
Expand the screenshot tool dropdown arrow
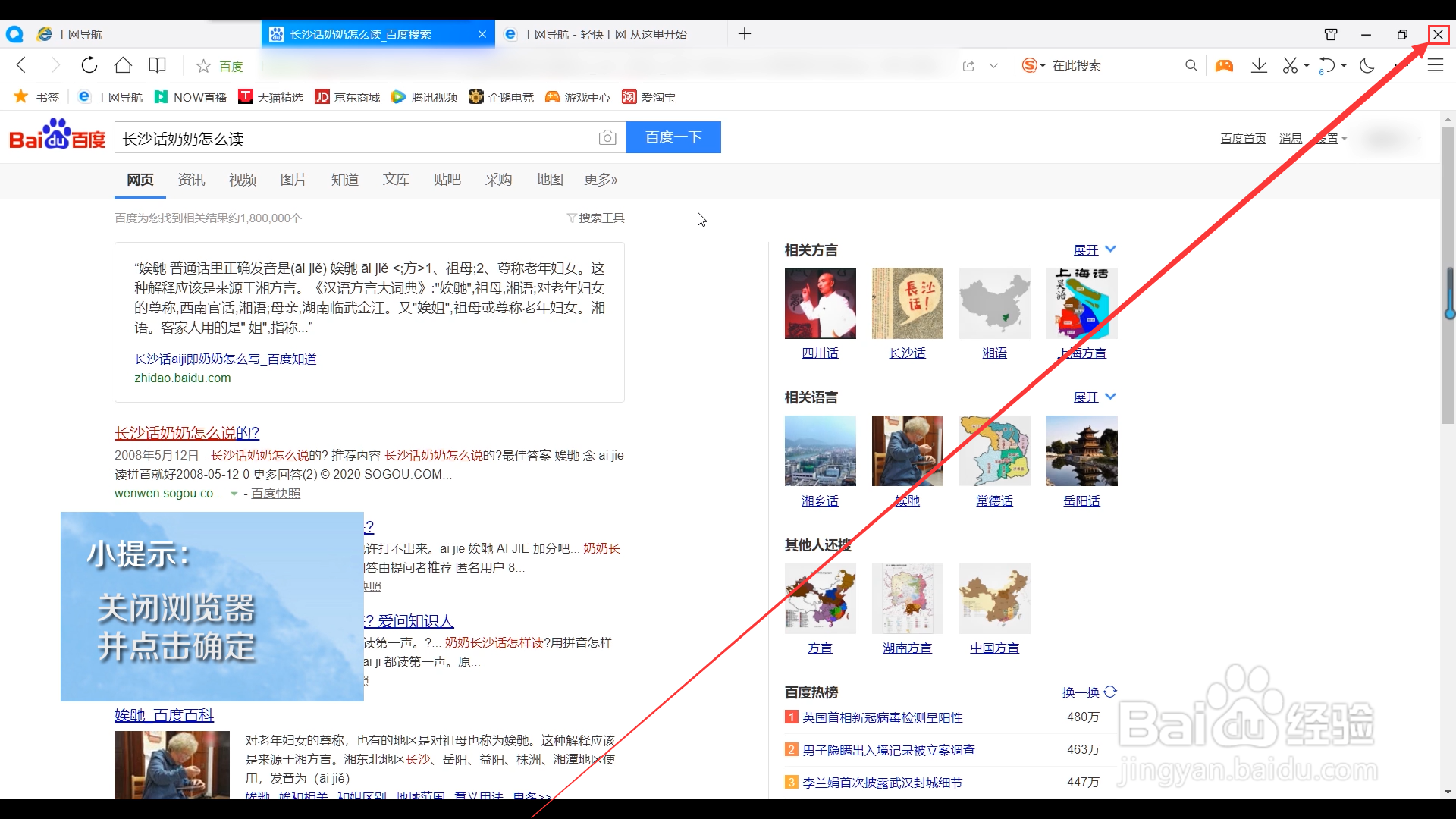tap(1307, 66)
